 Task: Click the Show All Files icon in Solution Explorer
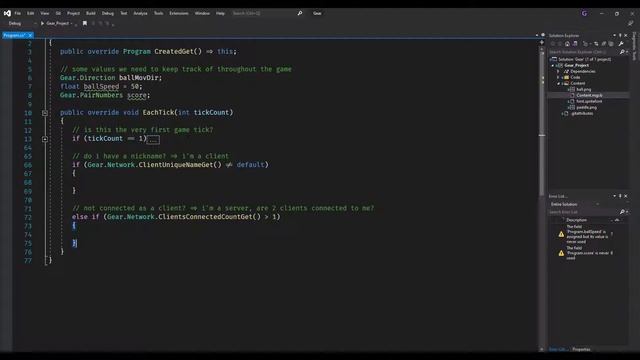(611, 44)
